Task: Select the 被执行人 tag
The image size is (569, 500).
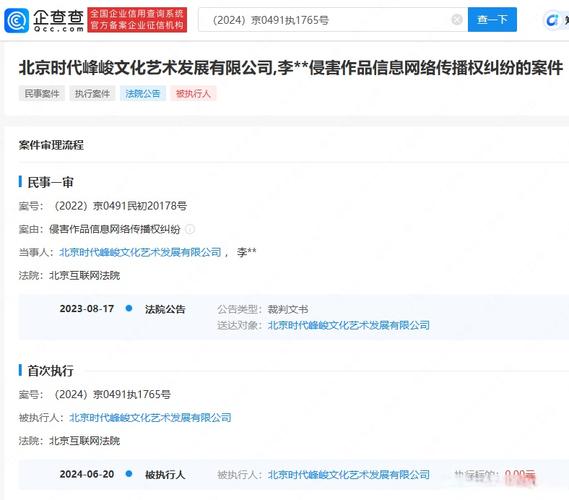Action: [x=193, y=94]
